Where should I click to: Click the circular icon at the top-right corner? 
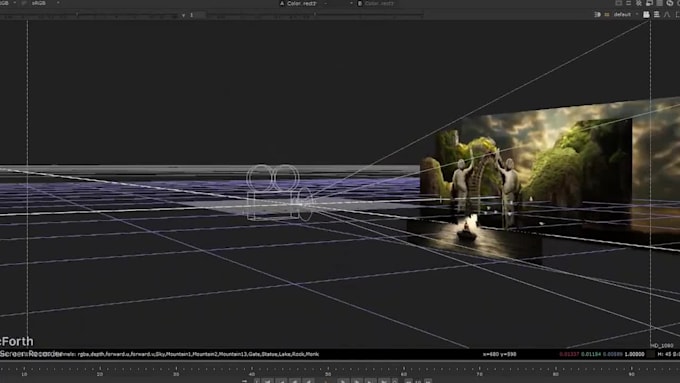(x=670, y=3)
